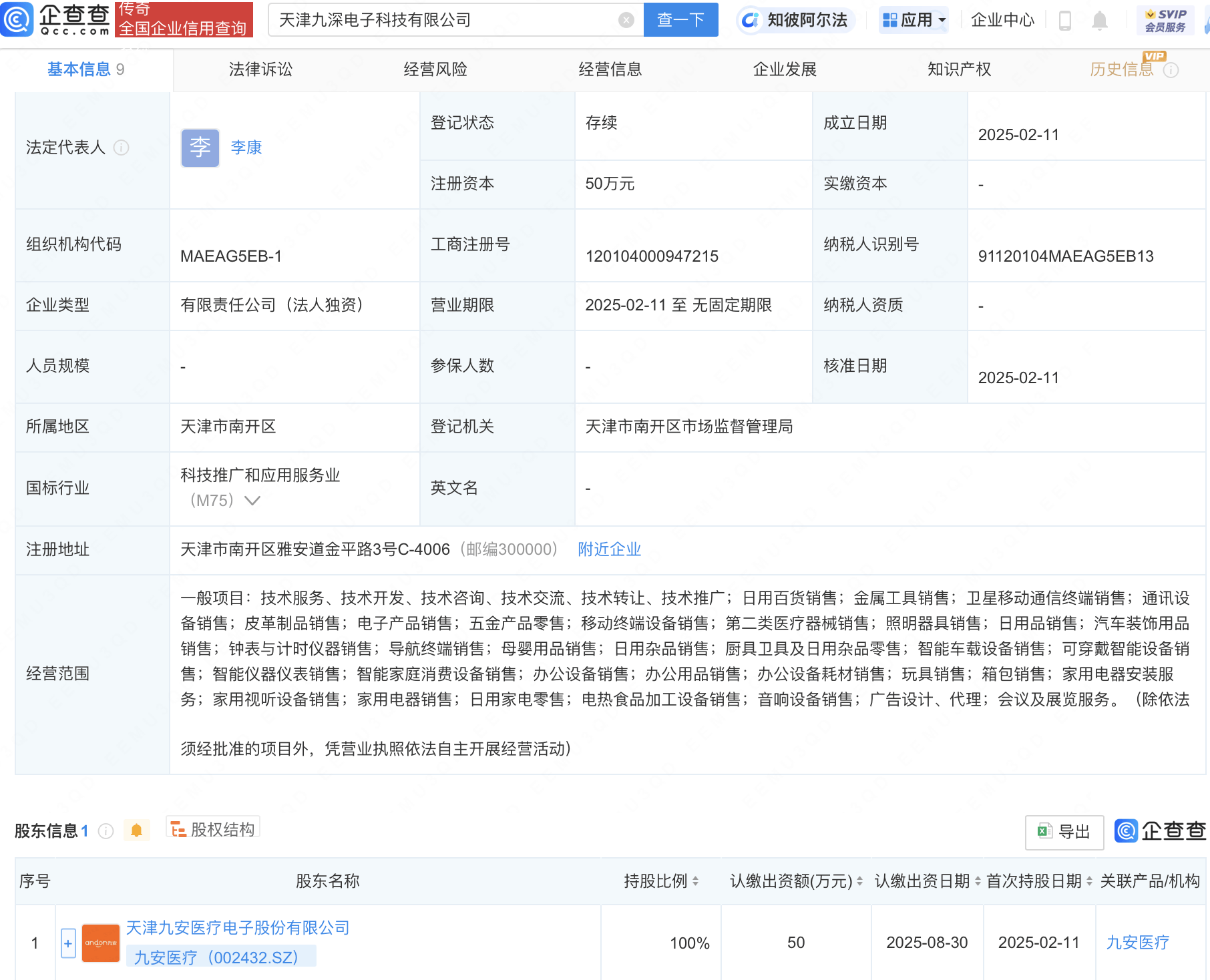
Task: Click the orange bell shareholder alert icon
Action: coord(137,830)
